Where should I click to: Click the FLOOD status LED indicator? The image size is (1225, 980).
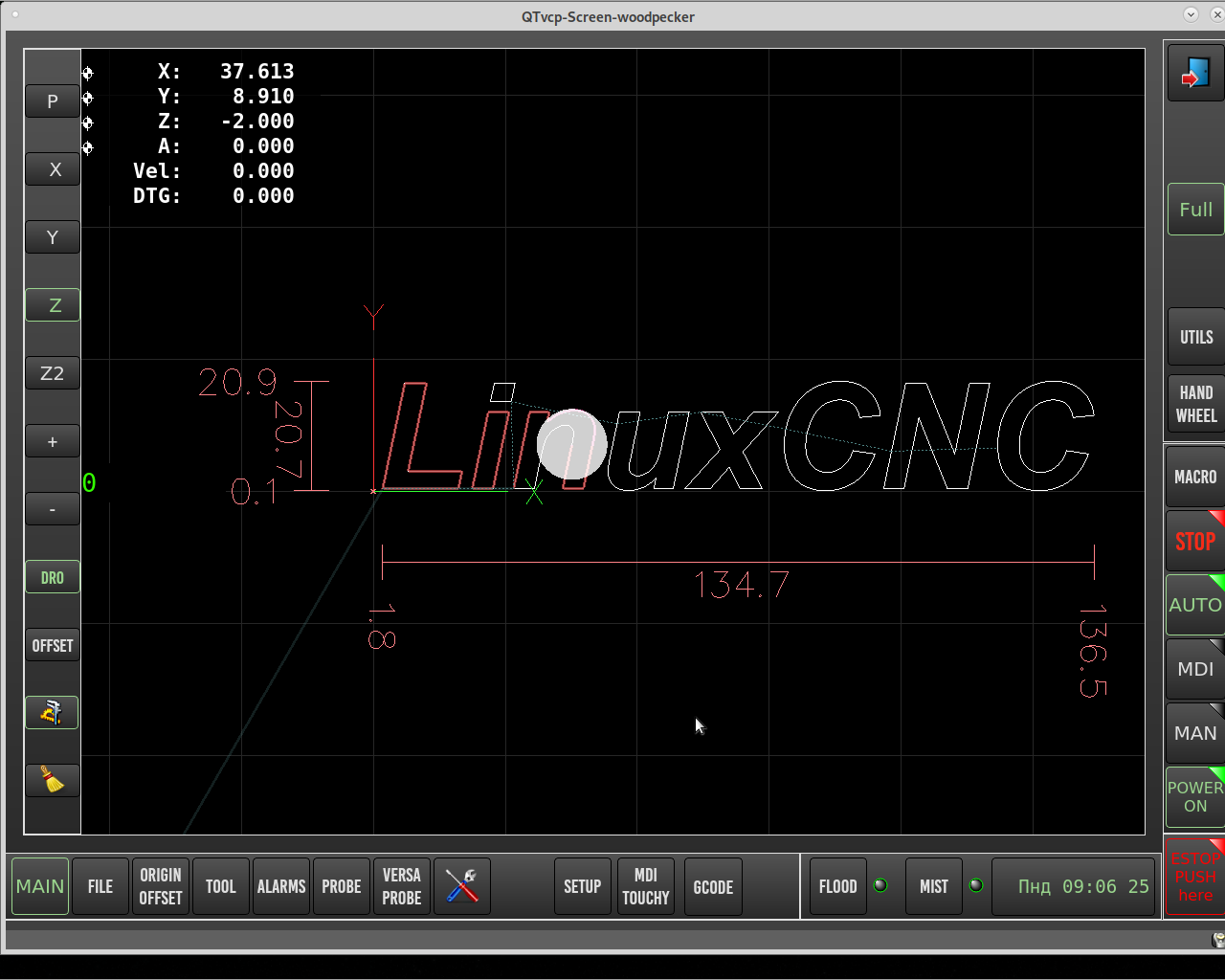(x=880, y=885)
